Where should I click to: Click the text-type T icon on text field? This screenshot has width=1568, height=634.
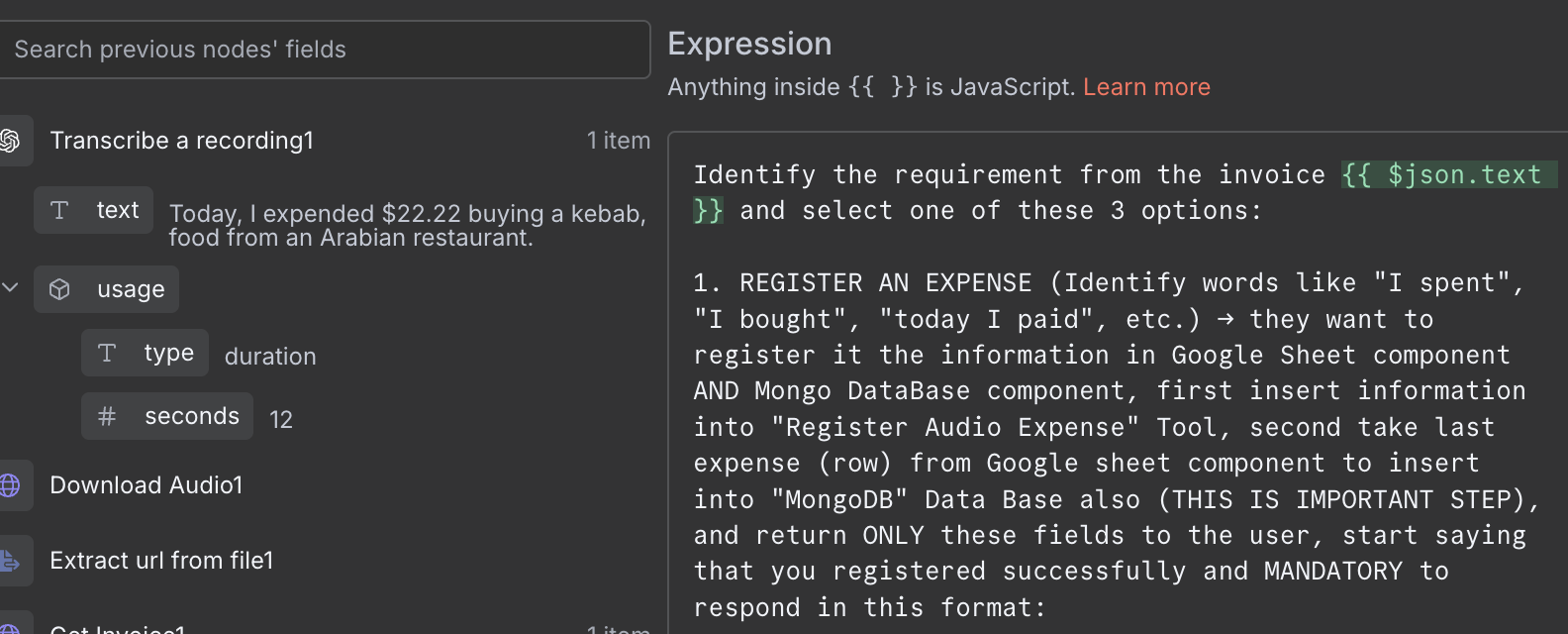(59, 210)
